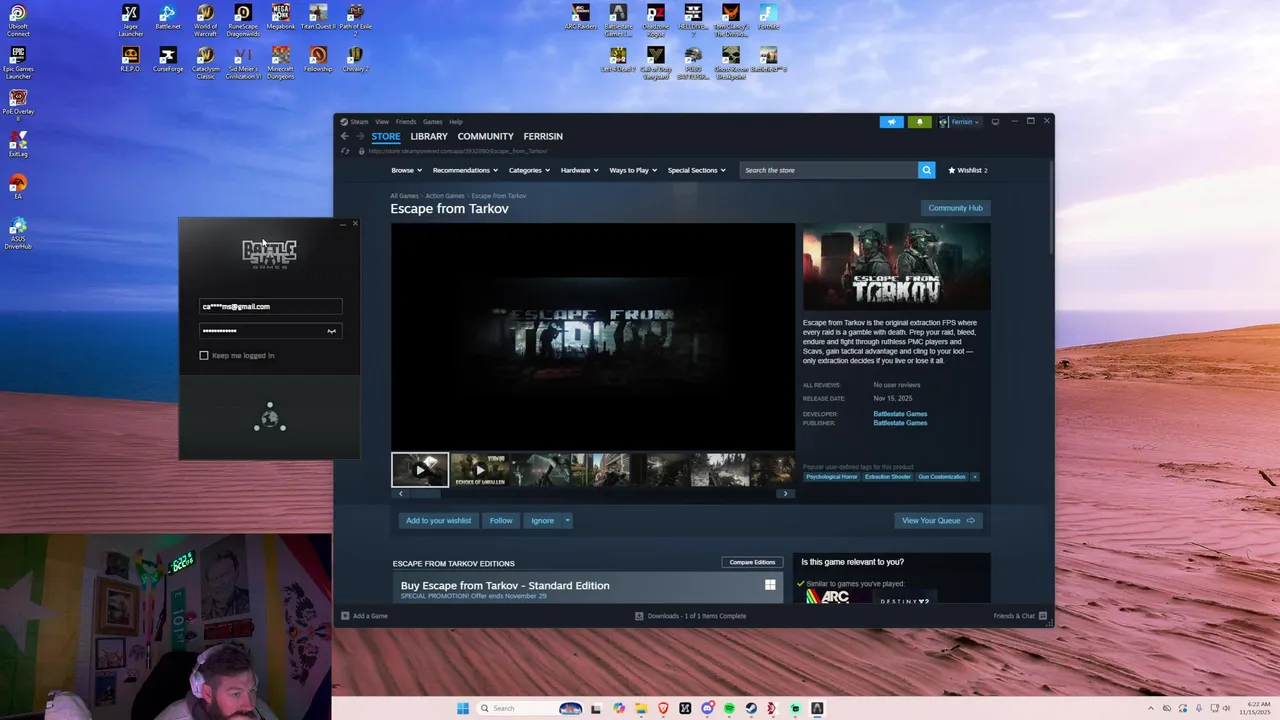Viewport: 1280px width, 720px height.
Task: Open the Epic Games Launcher desktop icon
Action: coord(18,62)
